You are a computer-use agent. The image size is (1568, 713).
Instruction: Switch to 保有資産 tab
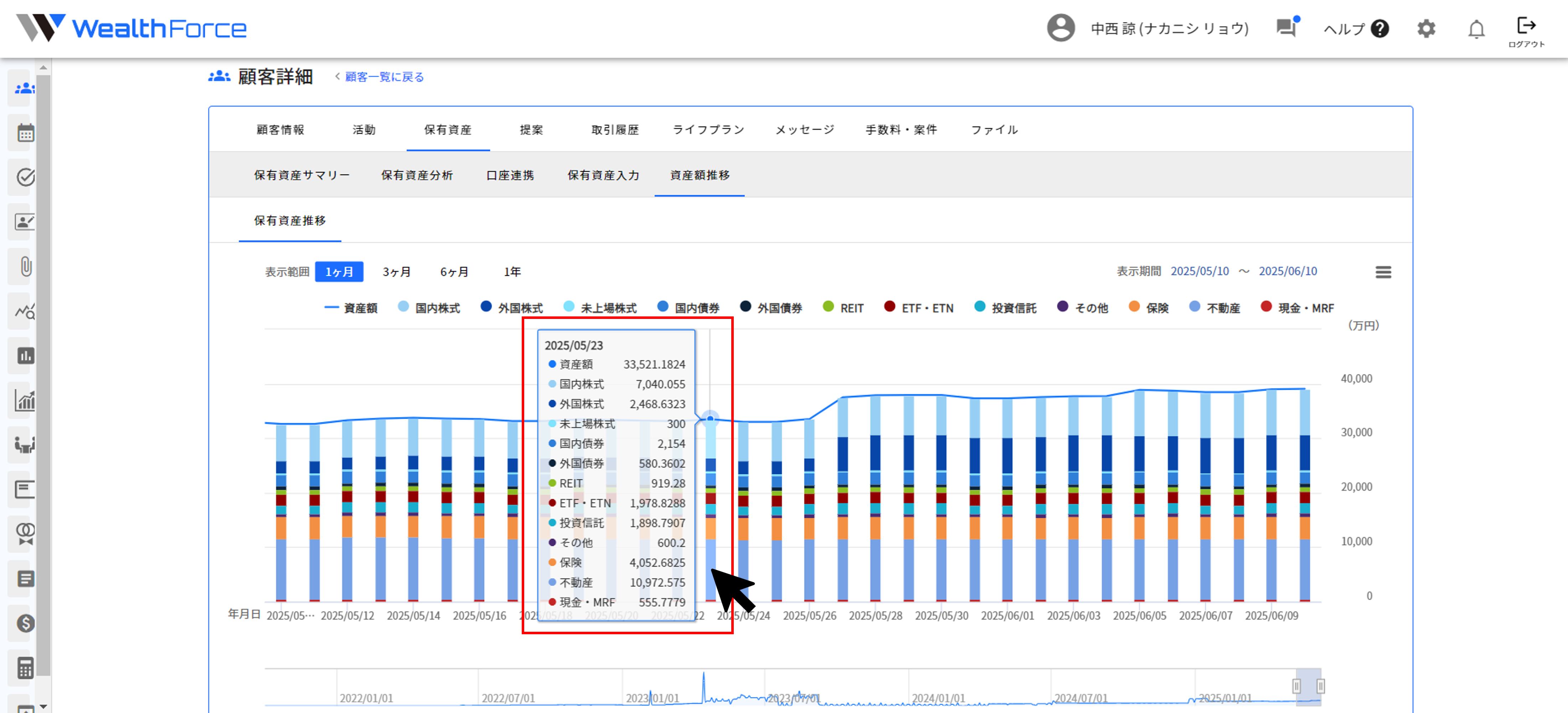(x=448, y=130)
